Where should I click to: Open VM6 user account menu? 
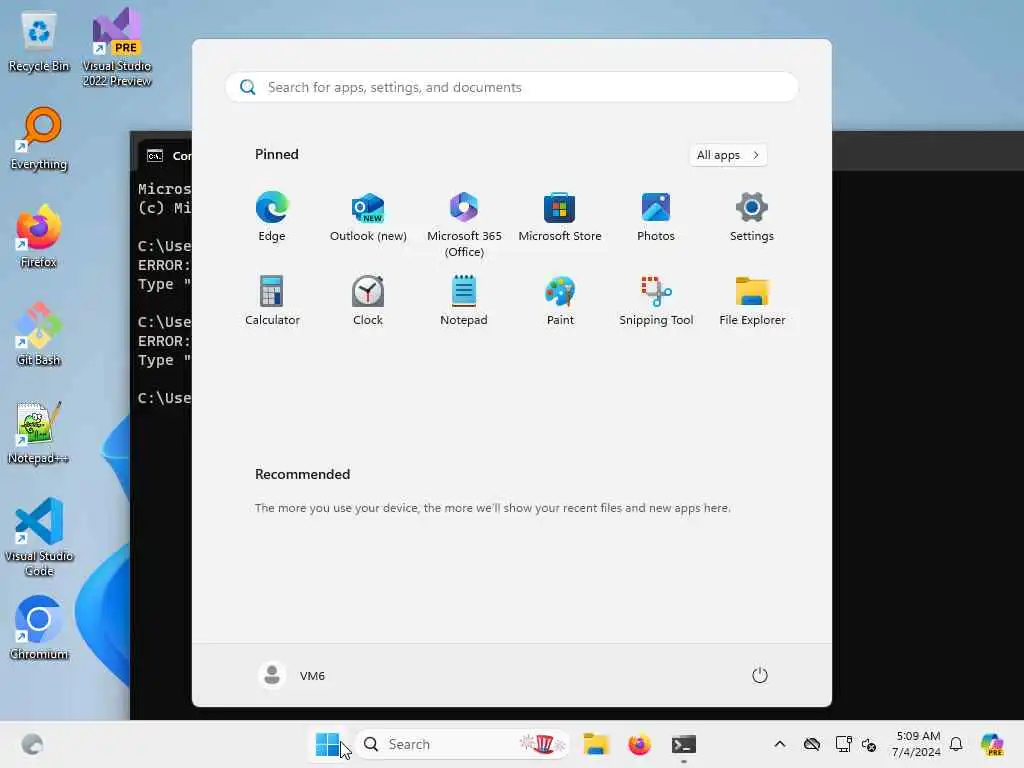(292, 675)
